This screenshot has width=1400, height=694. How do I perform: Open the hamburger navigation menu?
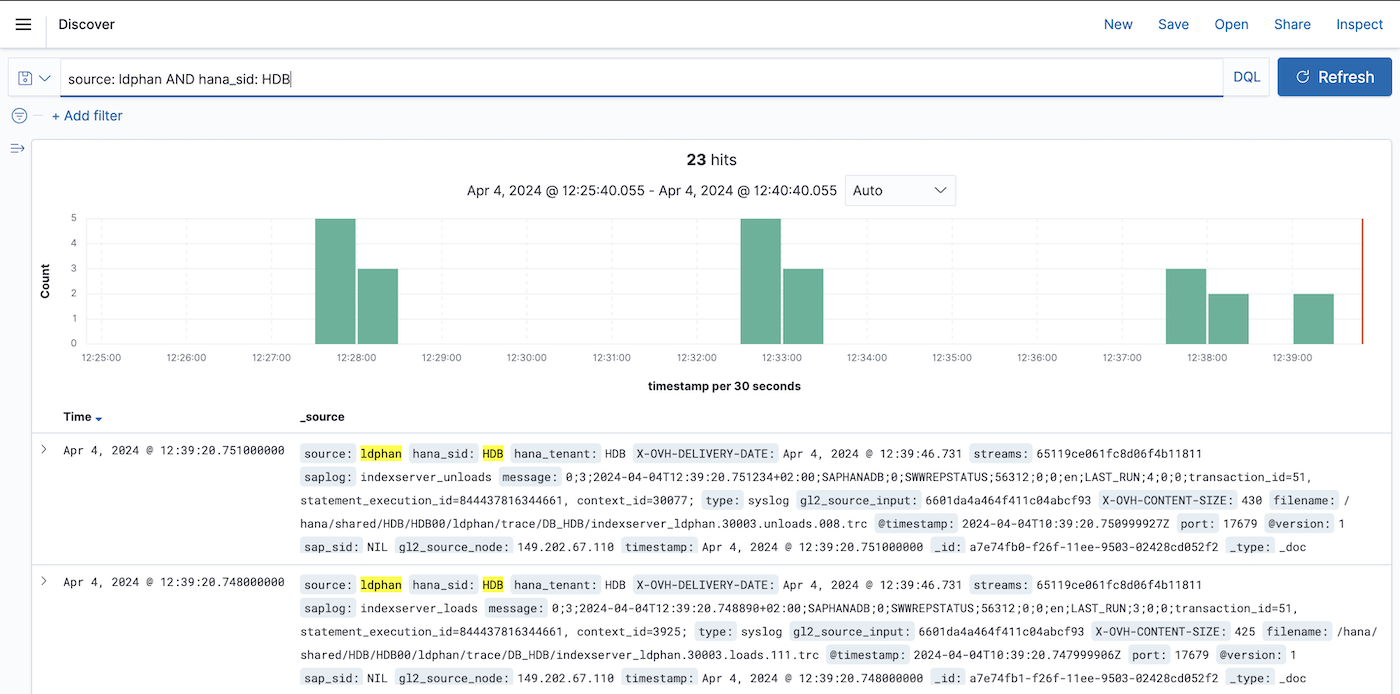(x=24, y=24)
